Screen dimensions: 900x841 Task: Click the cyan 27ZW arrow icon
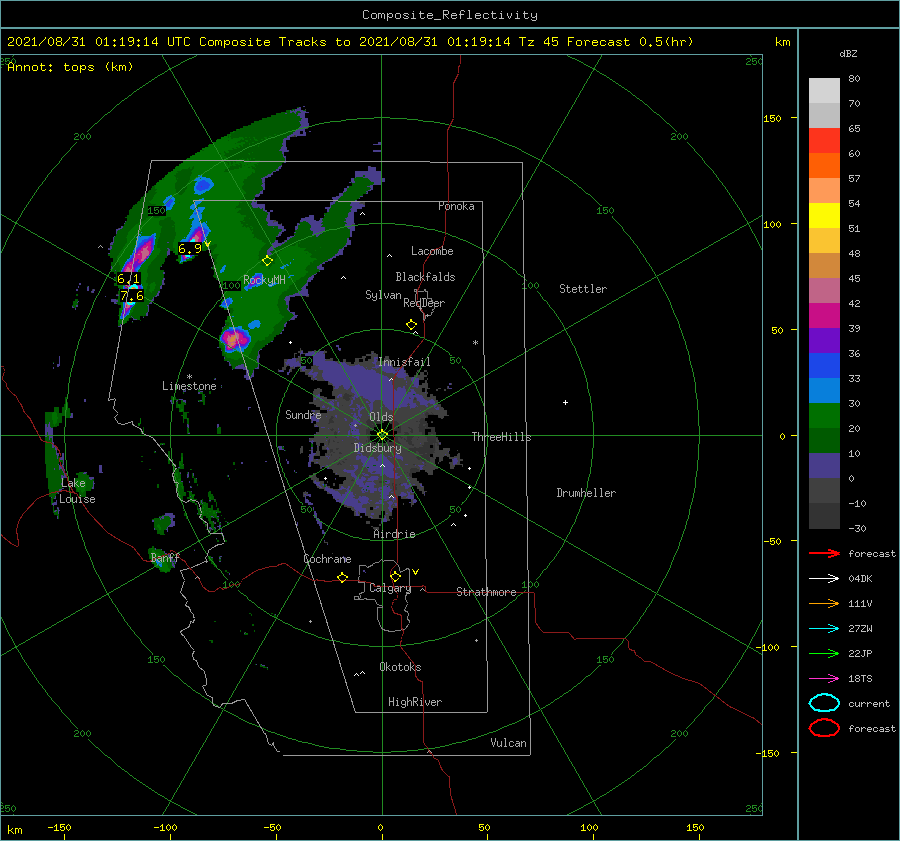click(x=824, y=629)
